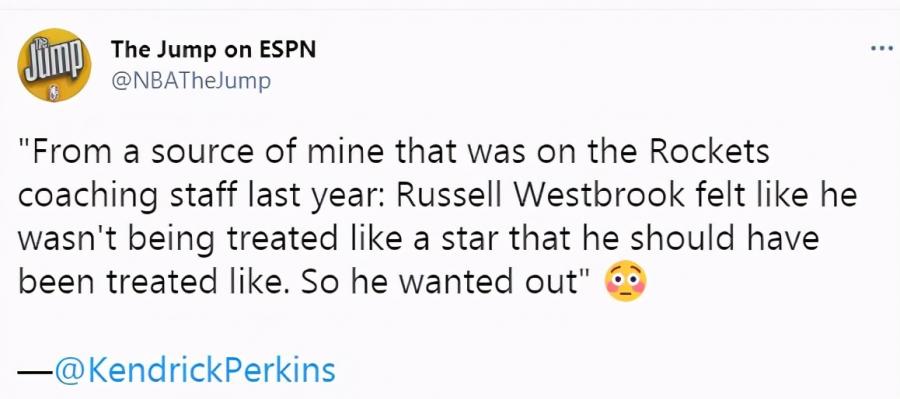Visit the @NBATheJump handle

point(190,82)
